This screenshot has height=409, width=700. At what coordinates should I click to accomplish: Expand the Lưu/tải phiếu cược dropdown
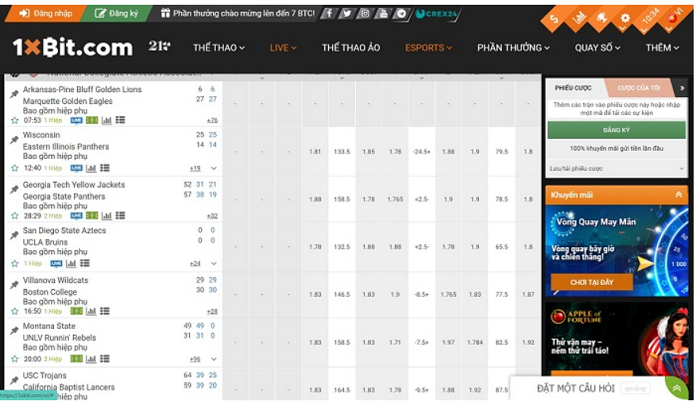pyautogui.click(x=616, y=168)
